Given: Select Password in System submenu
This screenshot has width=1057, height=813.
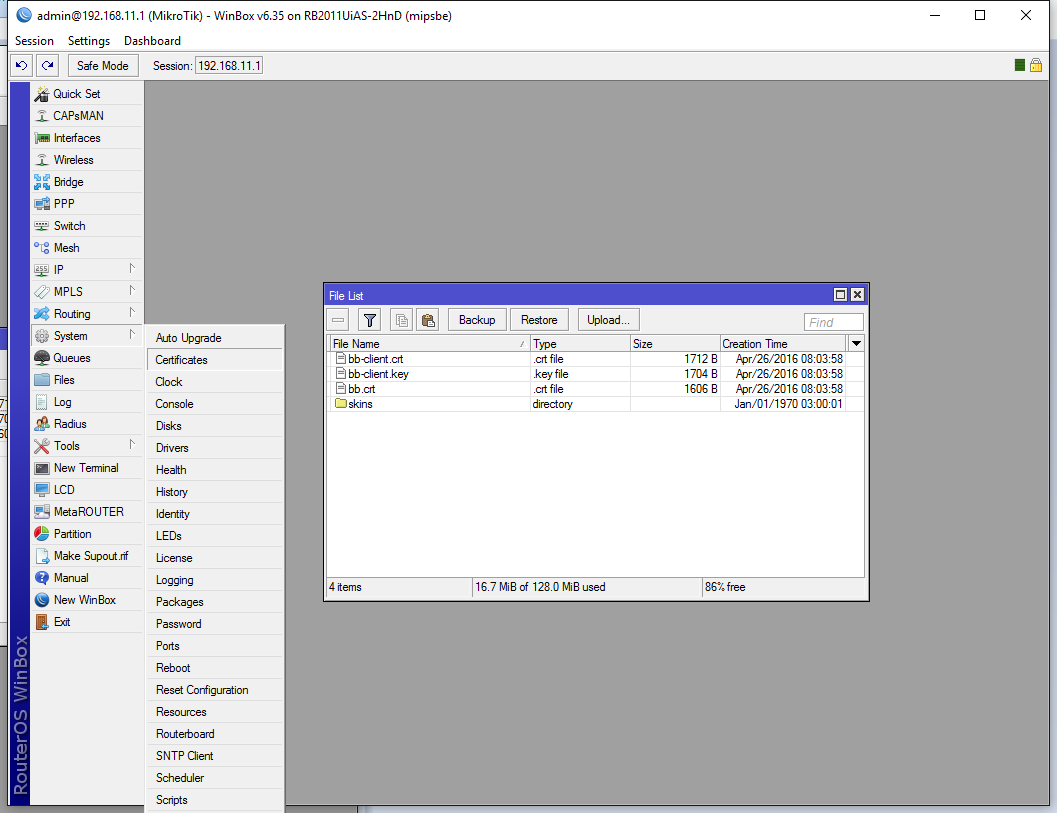Looking at the screenshot, I should click(x=215, y=624).
